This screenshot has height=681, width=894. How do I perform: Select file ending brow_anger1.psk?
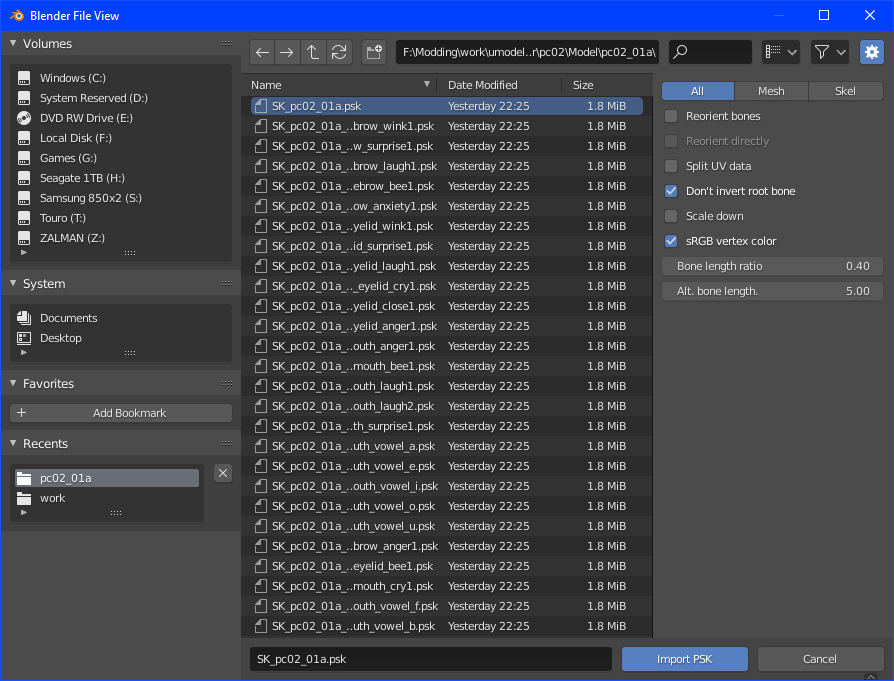(447, 546)
